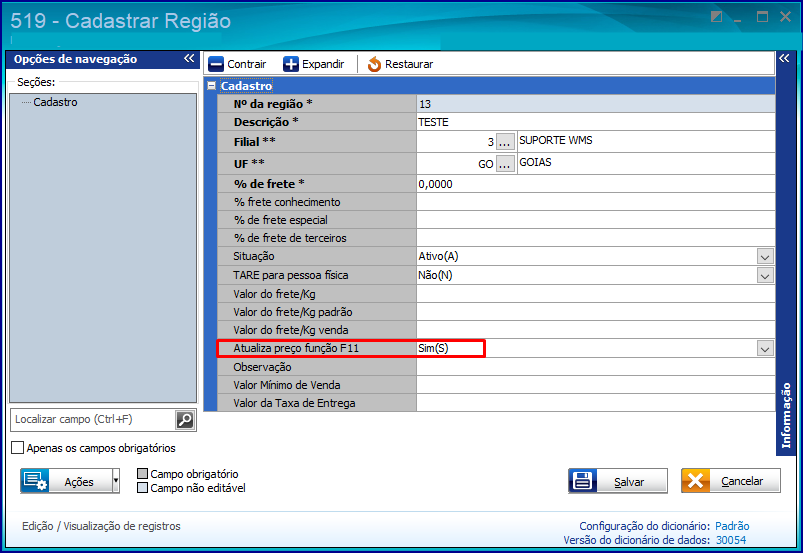This screenshot has width=803, height=553.
Task: Click the Campo obrigatório legend box
Action: coord(142,474)
